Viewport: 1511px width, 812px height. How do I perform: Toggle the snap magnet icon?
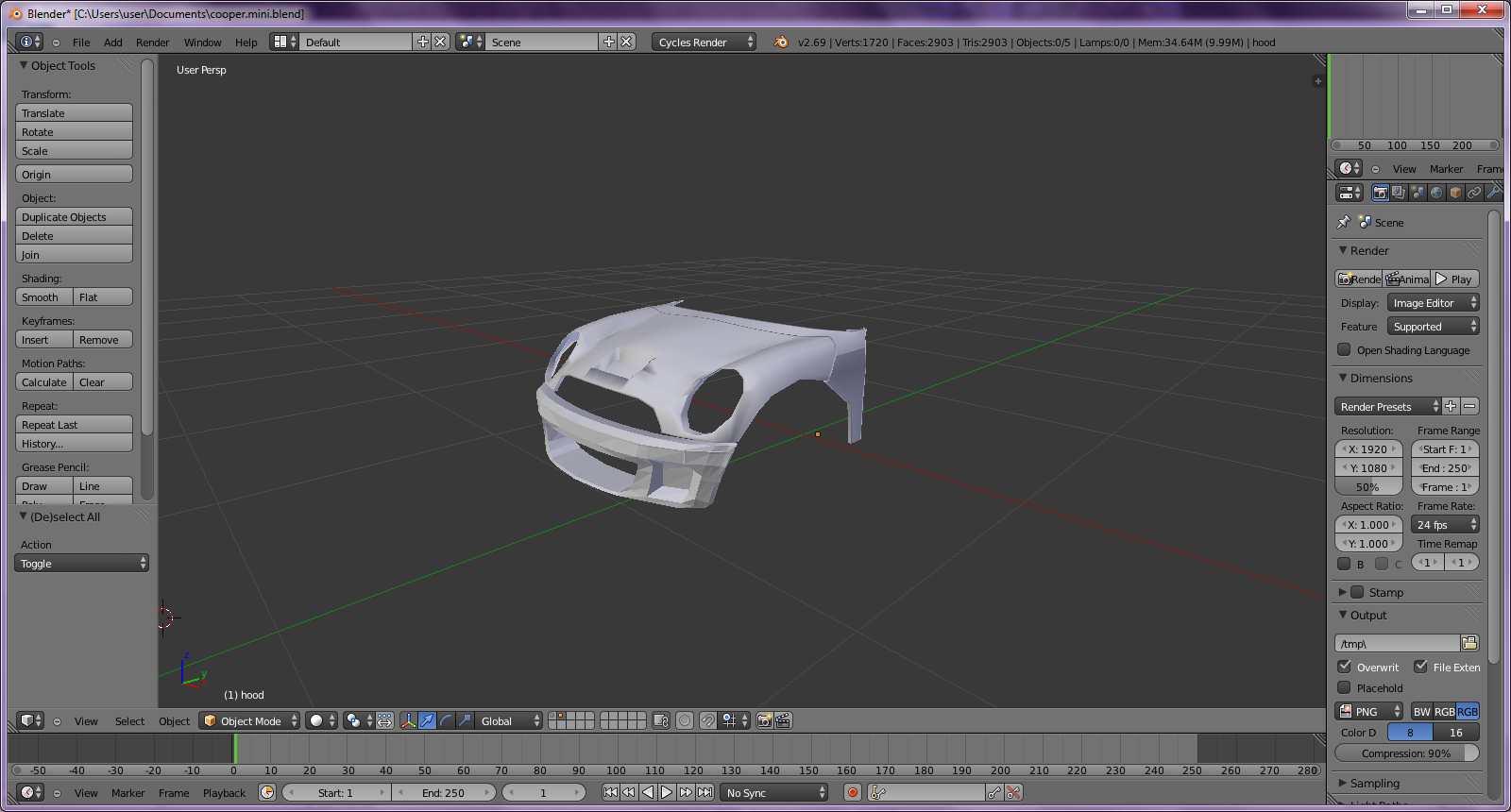coord(708,720)
